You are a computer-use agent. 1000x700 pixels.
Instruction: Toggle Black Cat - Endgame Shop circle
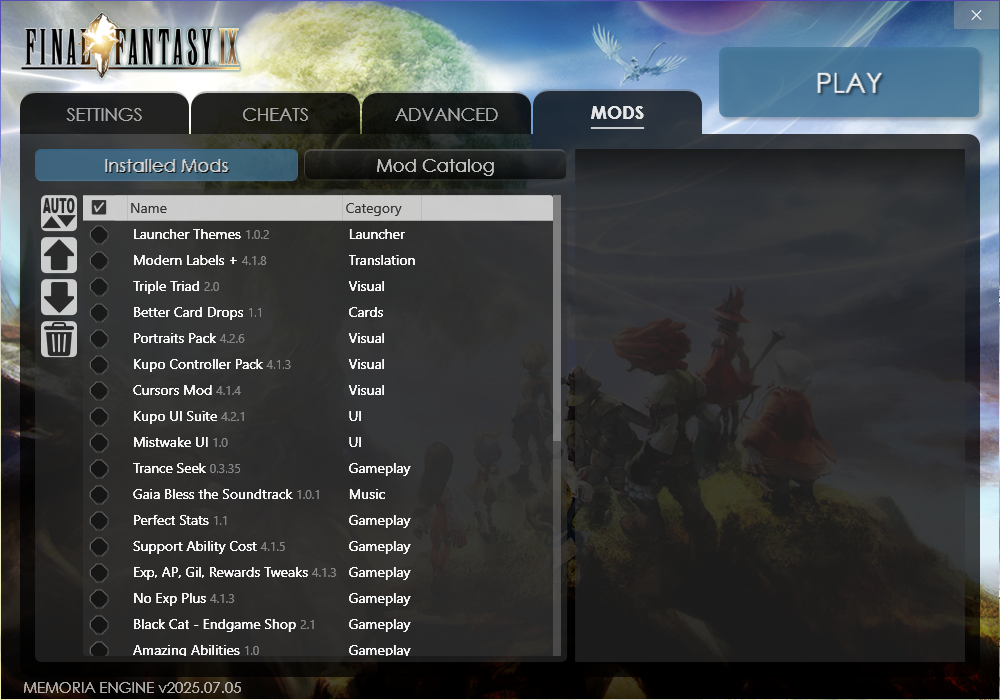99,625
